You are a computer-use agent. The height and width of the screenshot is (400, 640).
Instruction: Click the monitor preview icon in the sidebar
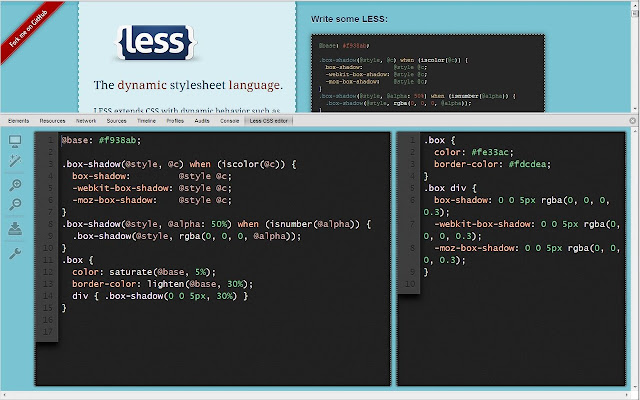pos(15,141)
